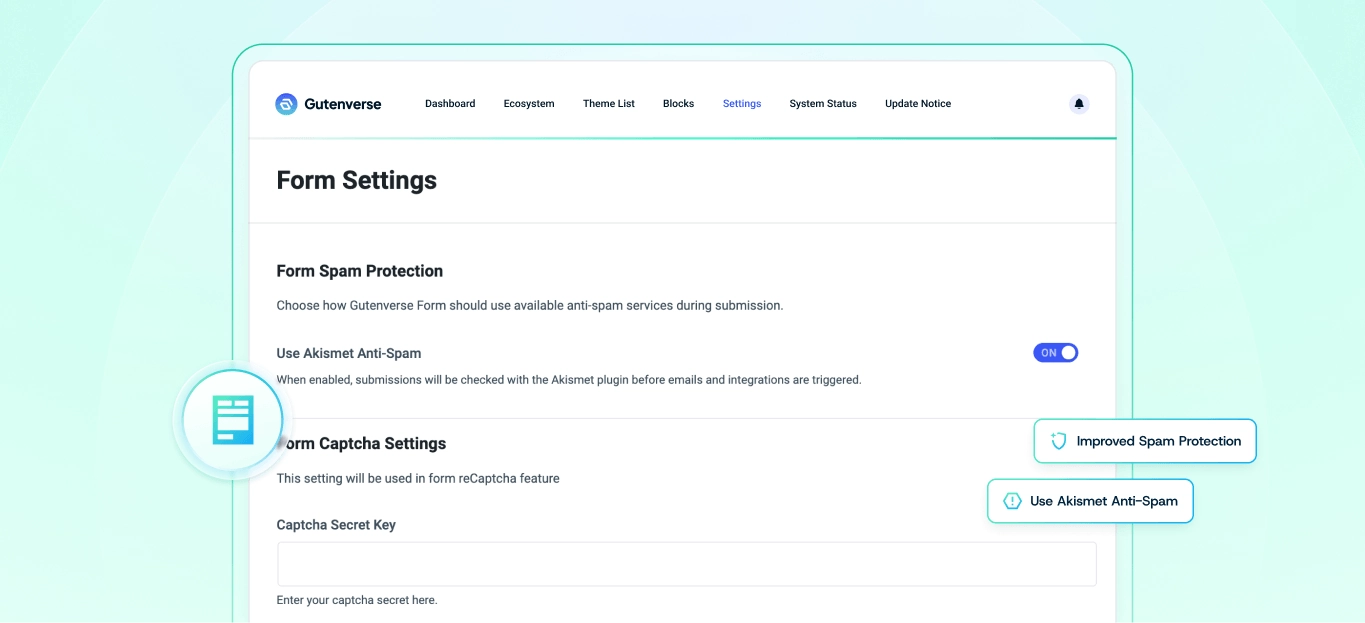1365x623 pixels.
Task: Click 'This setting will be used in form reCaptcha' text
Action: [x=418, y=479]
